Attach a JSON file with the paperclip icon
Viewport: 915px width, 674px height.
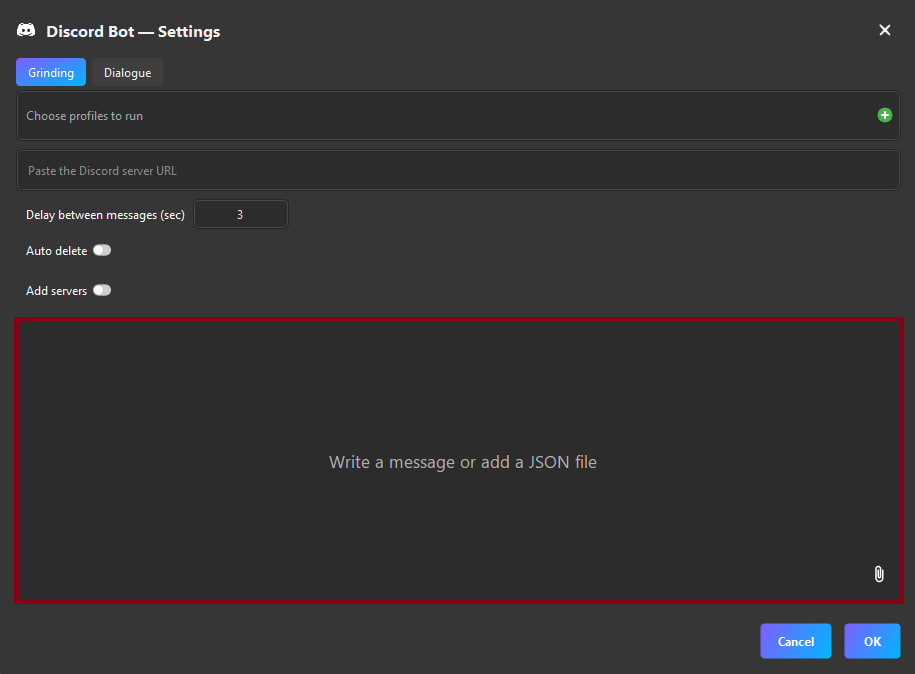(878, 573)
